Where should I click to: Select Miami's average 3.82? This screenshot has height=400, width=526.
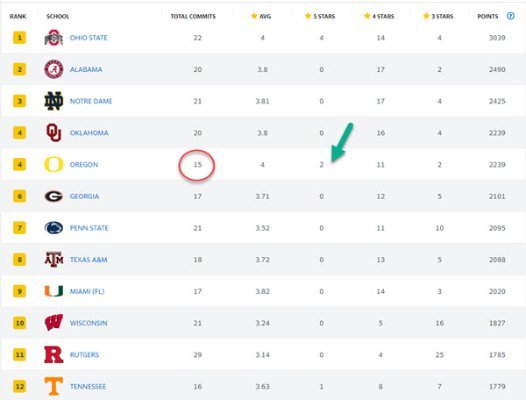pyautogui.click(x=262, y=291)
